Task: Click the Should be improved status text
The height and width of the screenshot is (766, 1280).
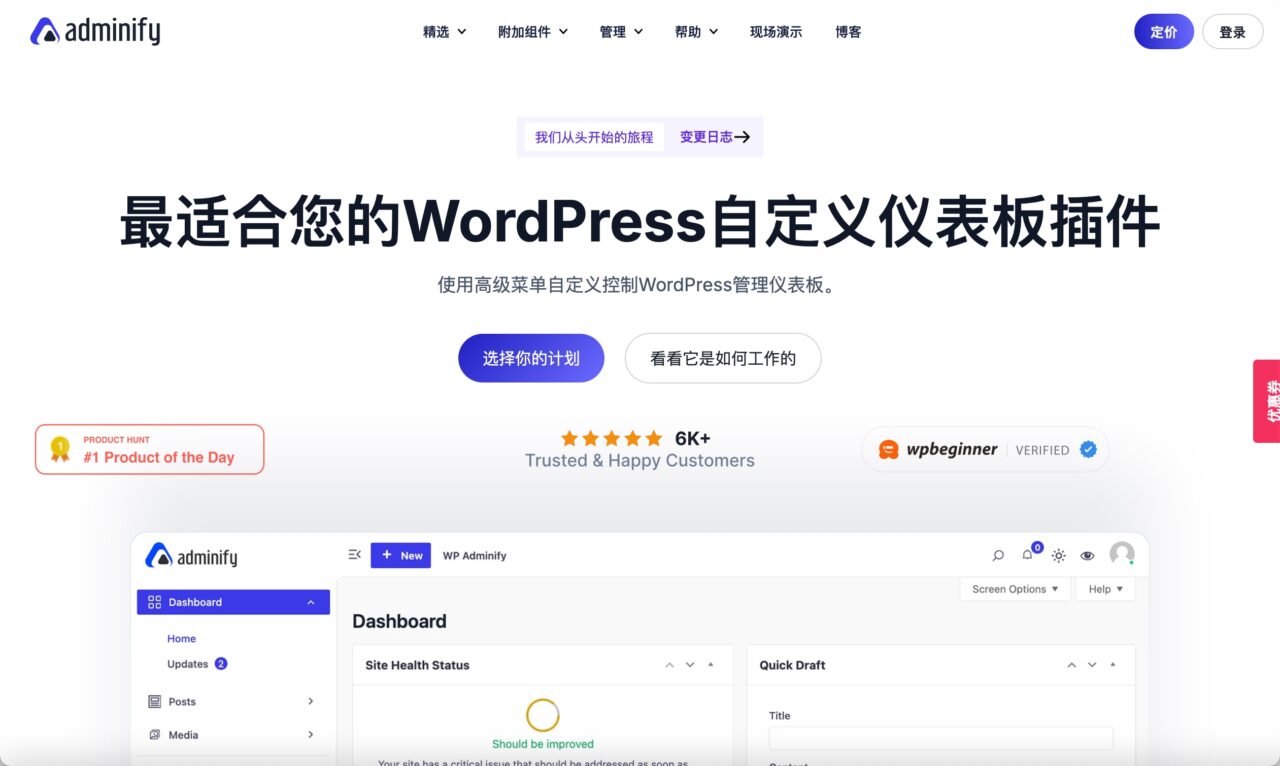Action: (x=543, y=744)
